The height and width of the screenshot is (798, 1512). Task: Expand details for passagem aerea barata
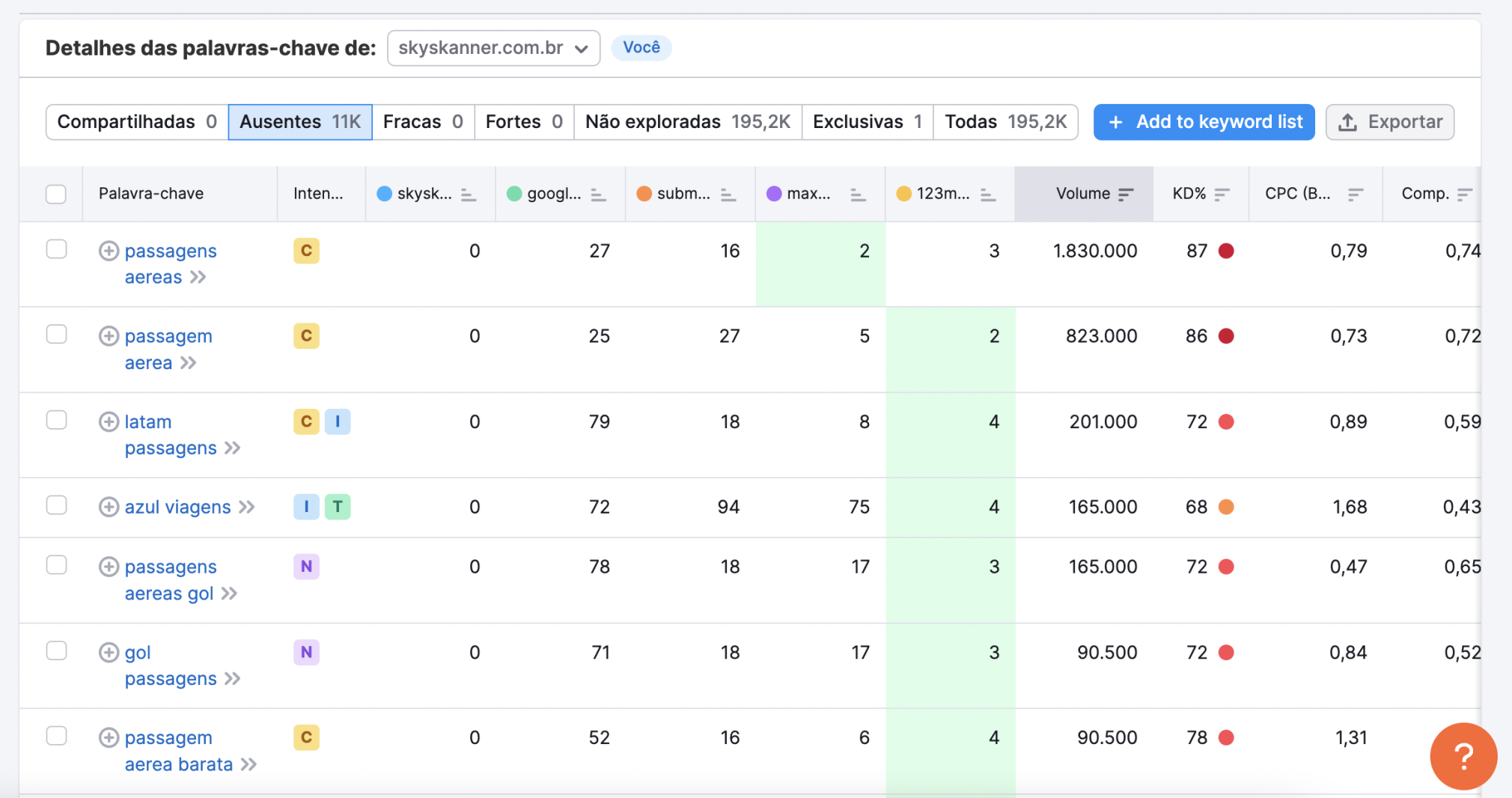(x=109, y=737)
